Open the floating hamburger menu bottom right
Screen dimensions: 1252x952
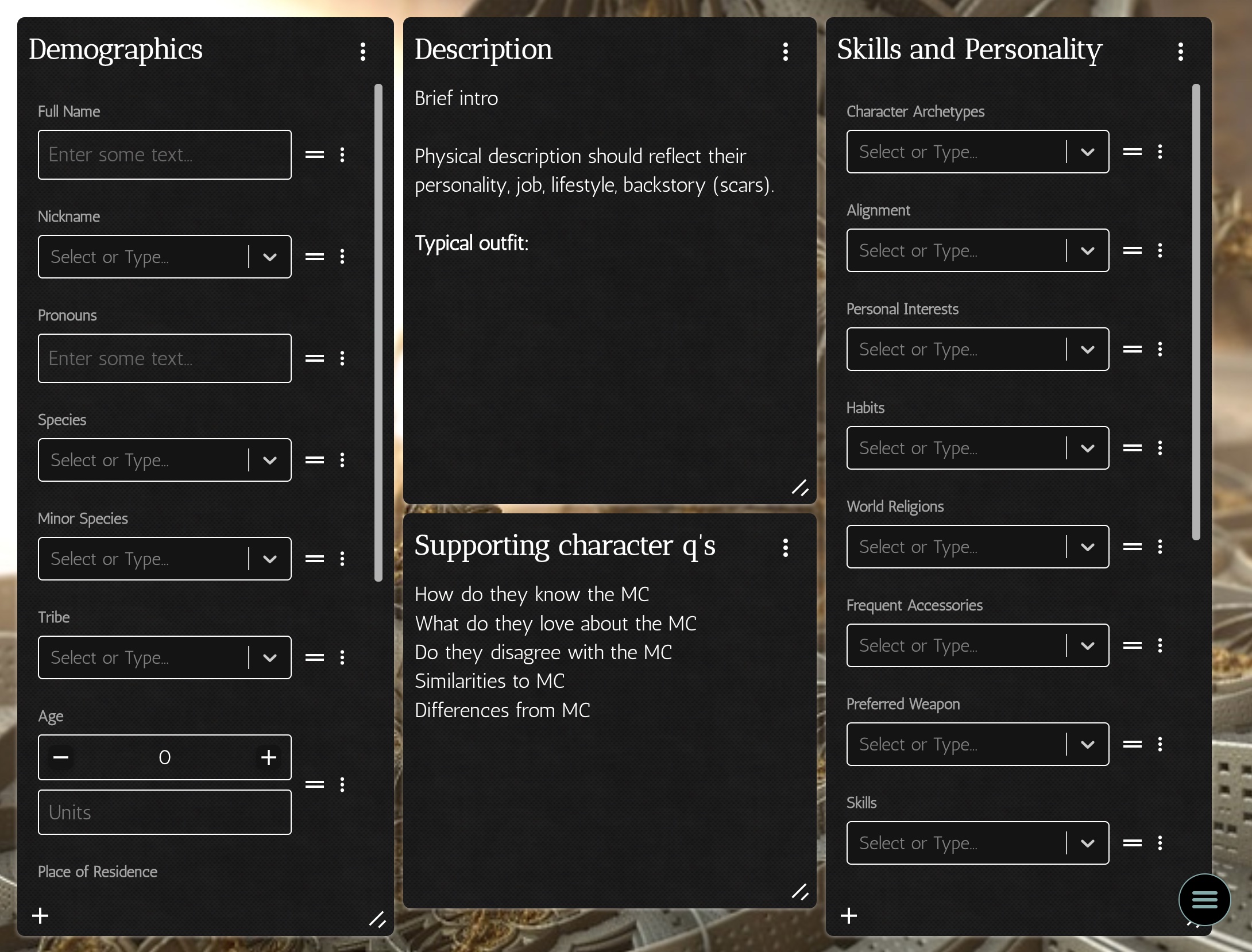pyautogui.click(x=1204, y=900)
